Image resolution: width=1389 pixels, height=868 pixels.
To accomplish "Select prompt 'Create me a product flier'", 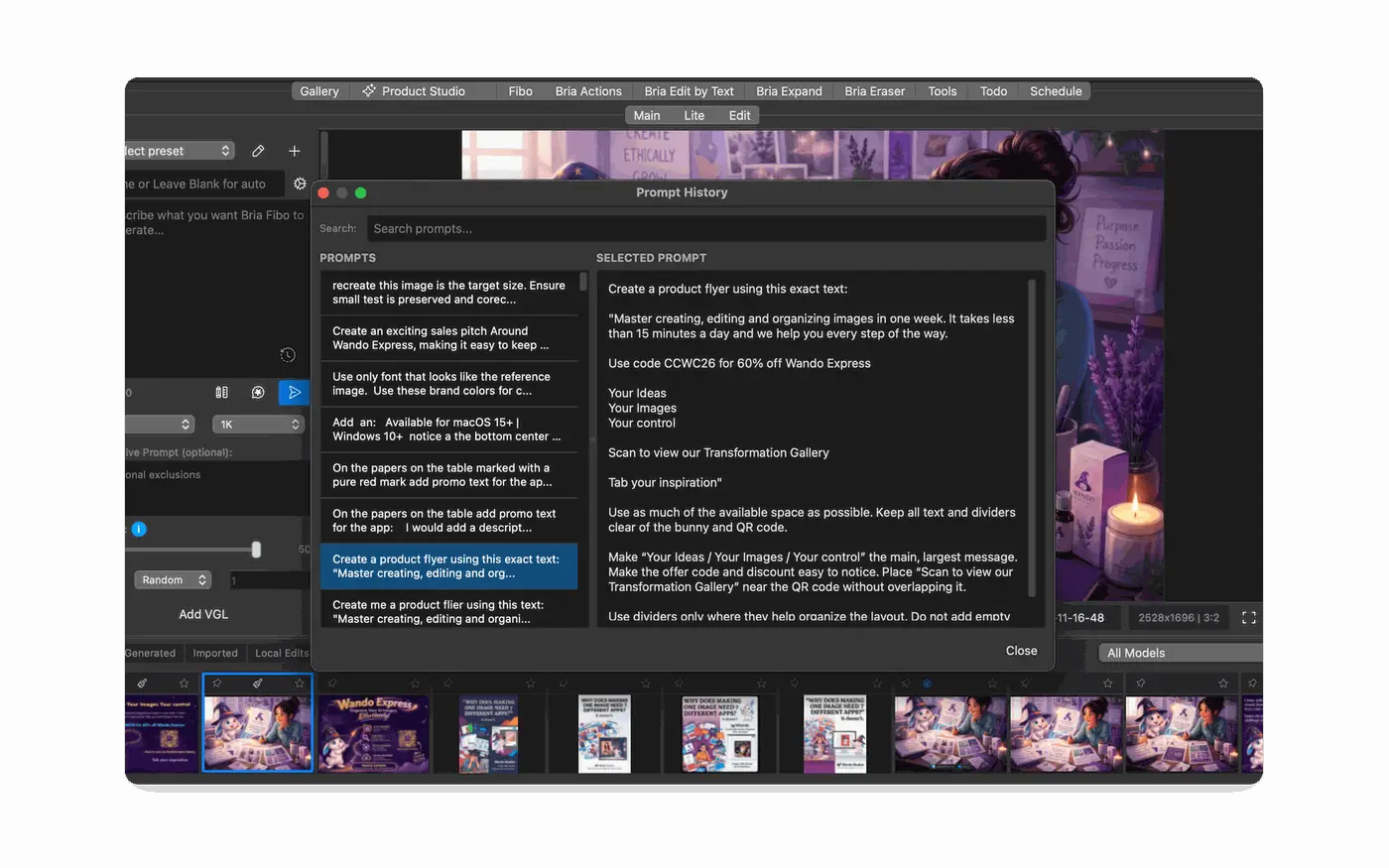I will 449,610.
